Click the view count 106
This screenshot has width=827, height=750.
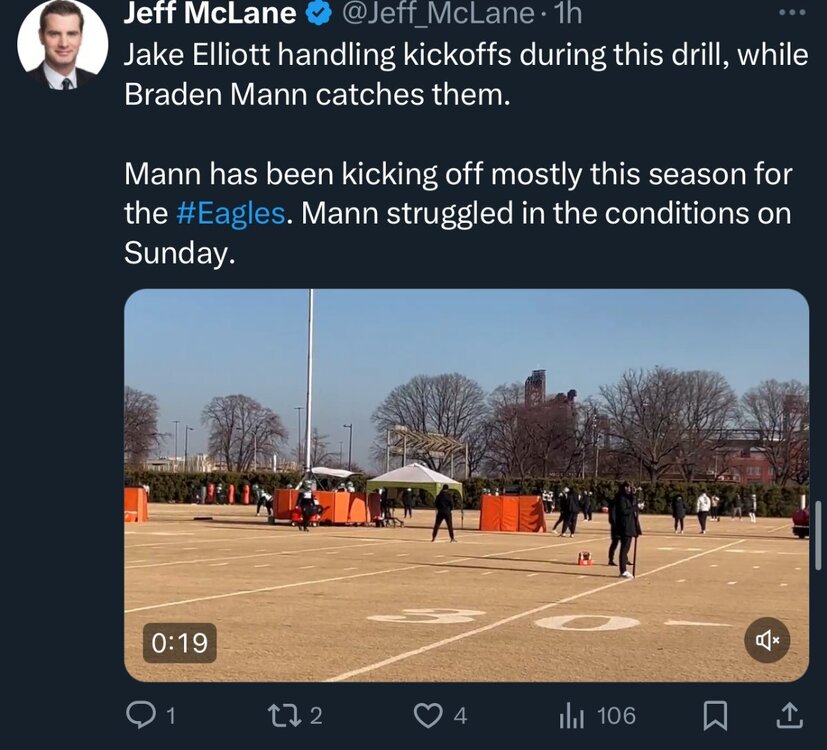(x=616, y=716)
